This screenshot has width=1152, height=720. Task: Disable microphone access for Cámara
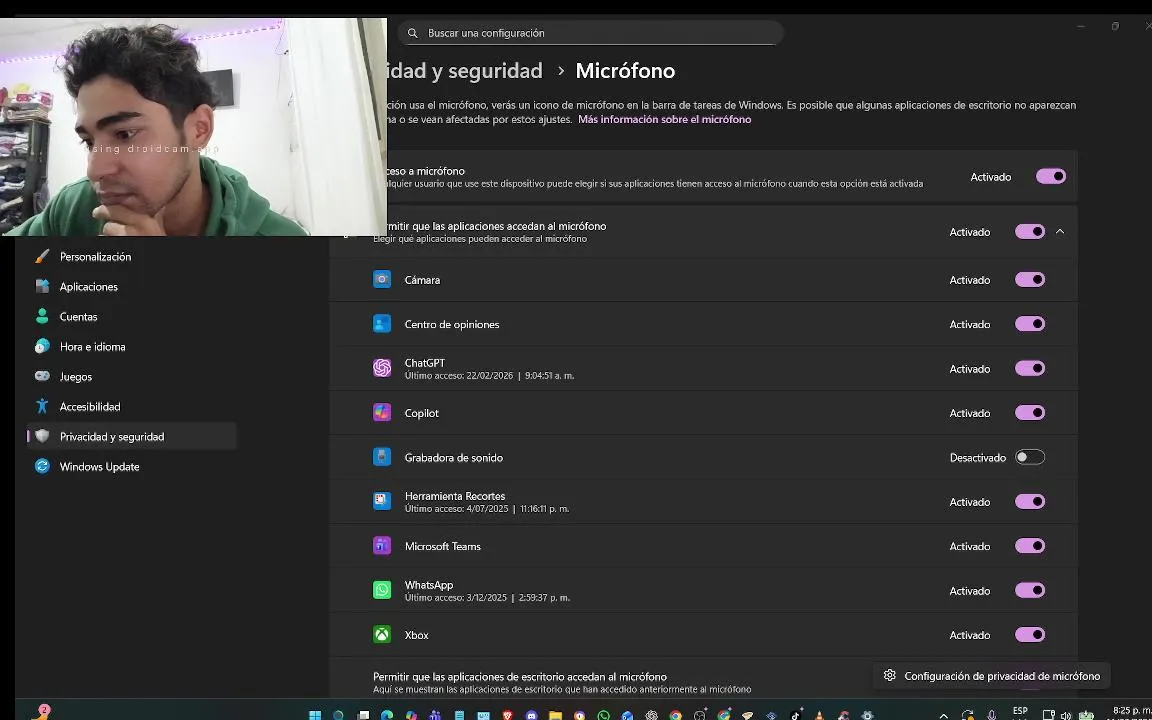click(x=1029, y=279)
